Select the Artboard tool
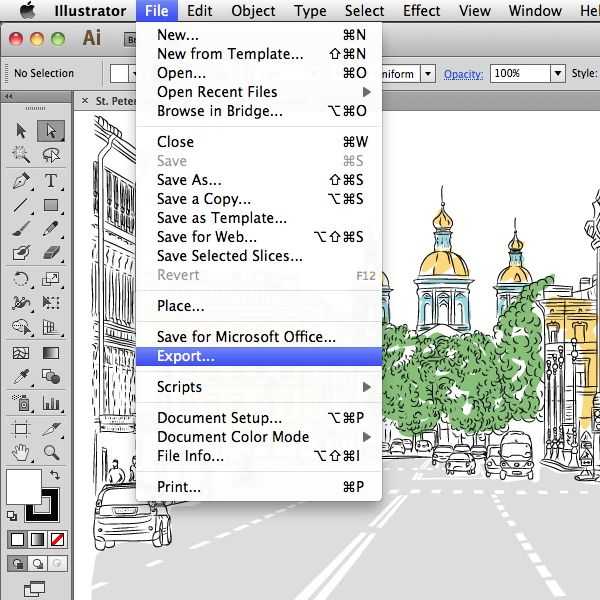The width and height of the screenshot is (600, 600). tap(21, 429)
